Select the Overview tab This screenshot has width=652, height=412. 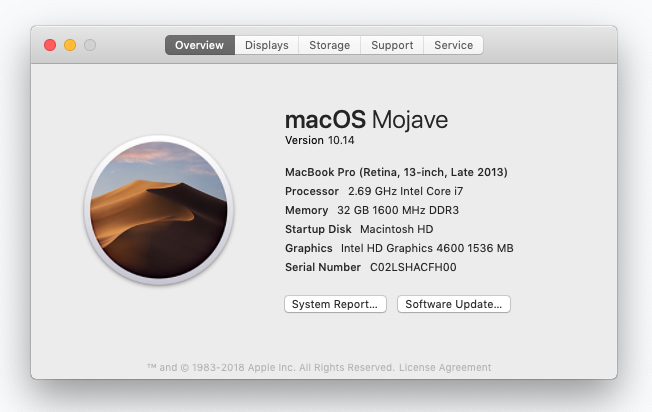pos(200,45)
